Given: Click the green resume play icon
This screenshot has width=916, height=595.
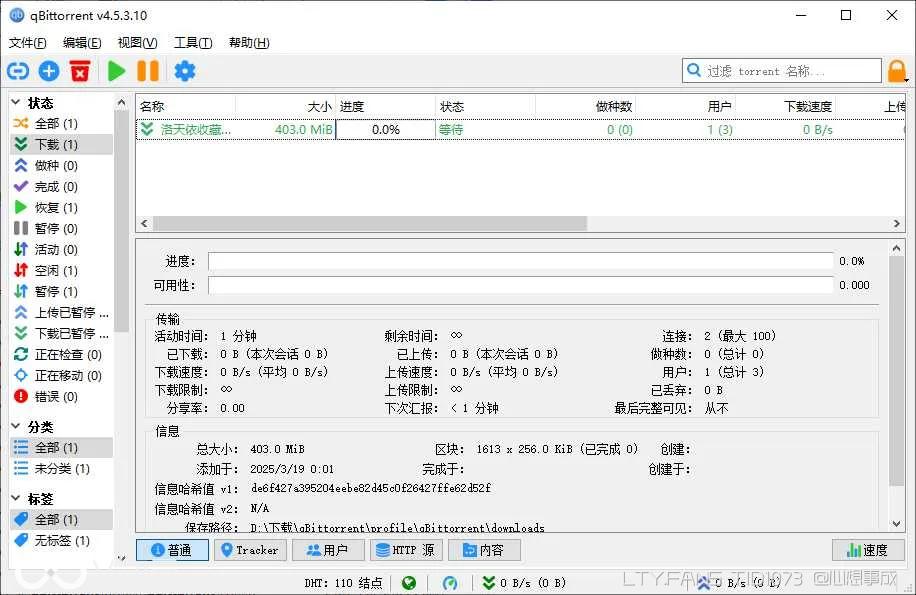Looking at the screenshot, I should click(116, 71).
